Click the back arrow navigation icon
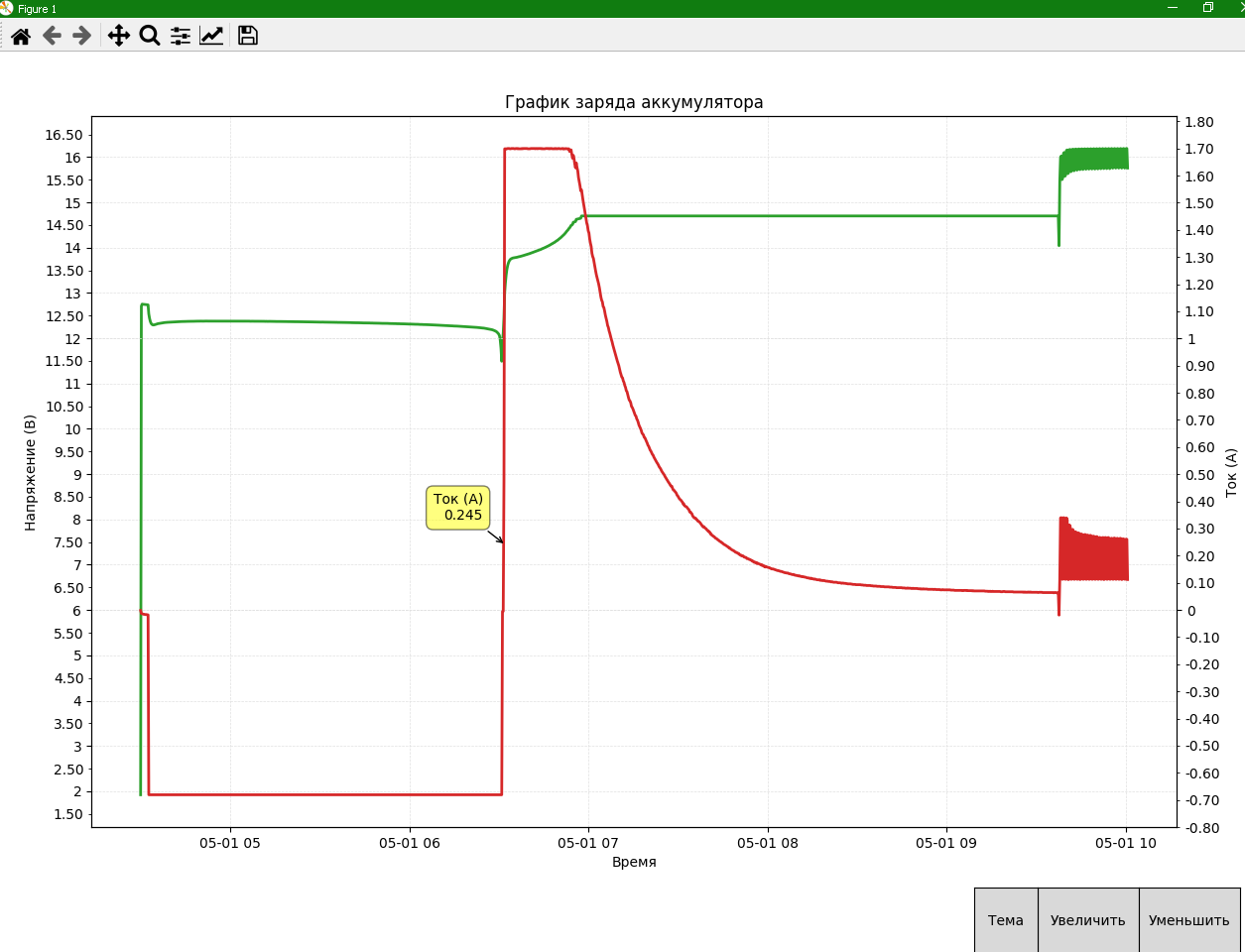 (x=50, y=36)
